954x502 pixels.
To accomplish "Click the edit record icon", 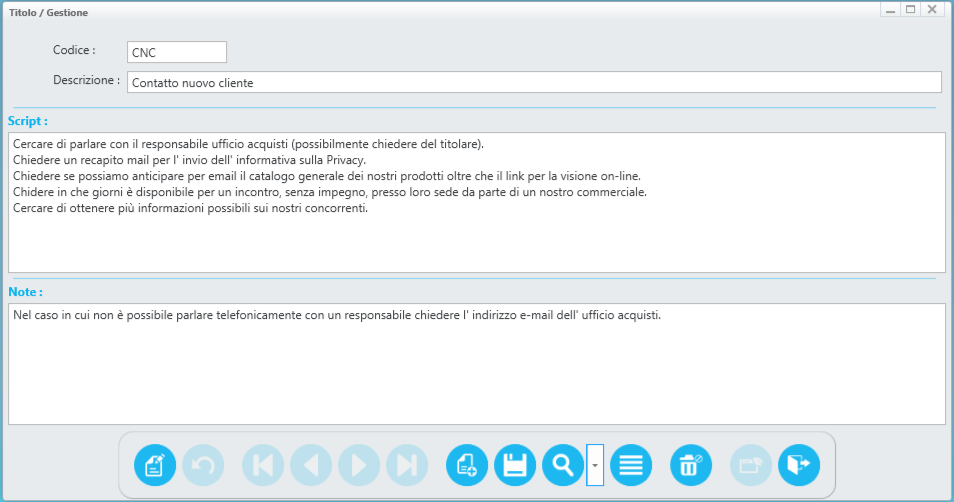I will 155,465.
